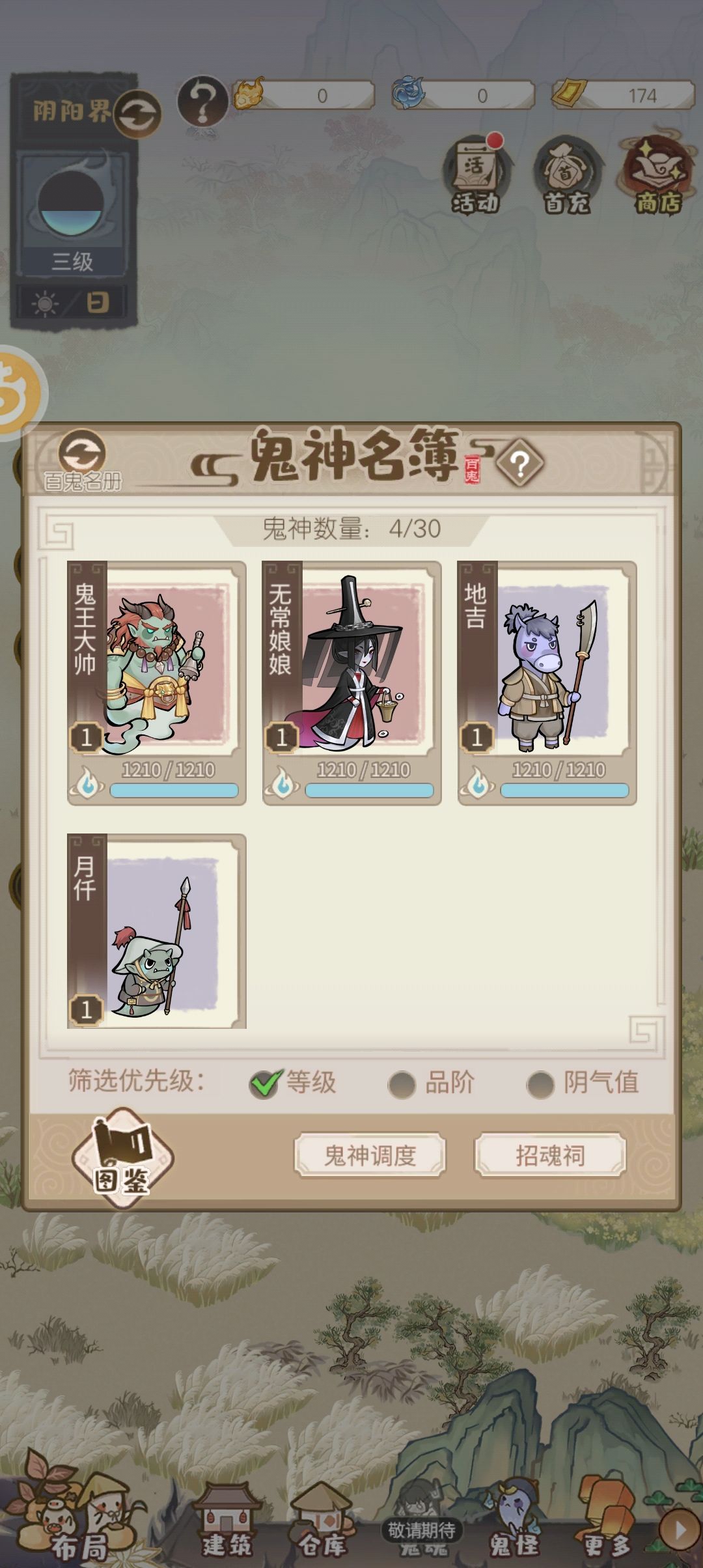
Task: Open the dark question mark help icon
Action: pyautogui.click(x=202, y=101)
